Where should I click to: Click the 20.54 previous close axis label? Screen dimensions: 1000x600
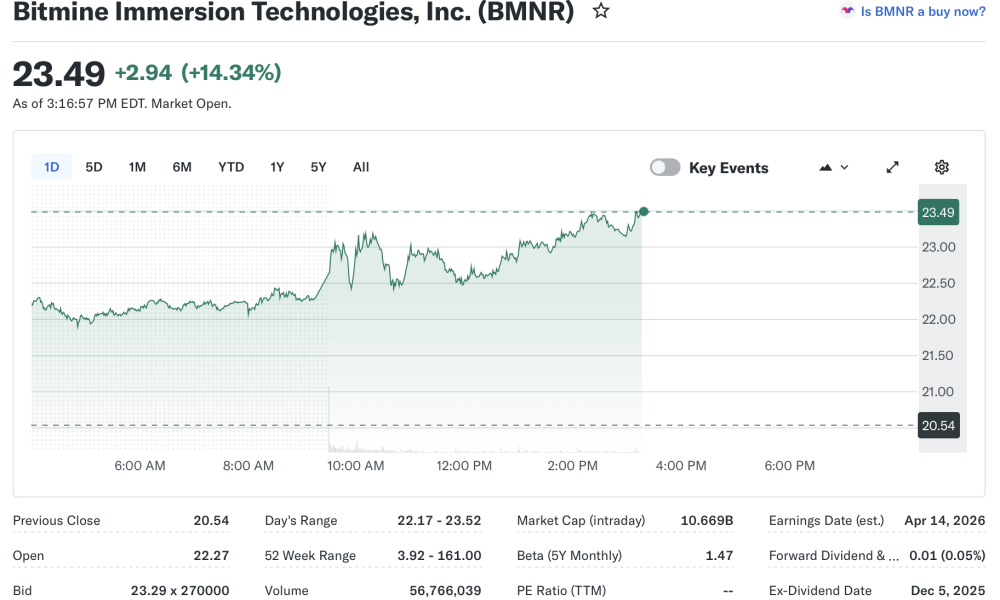pyautogui.click(x=939, y=426)
